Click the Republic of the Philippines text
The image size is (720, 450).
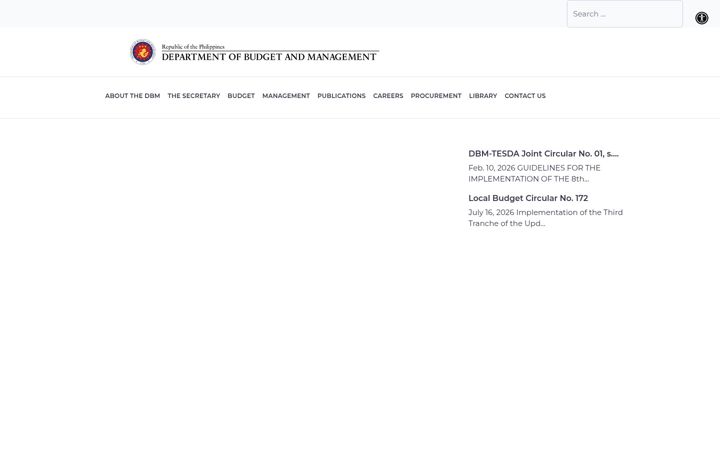point(193,46)
